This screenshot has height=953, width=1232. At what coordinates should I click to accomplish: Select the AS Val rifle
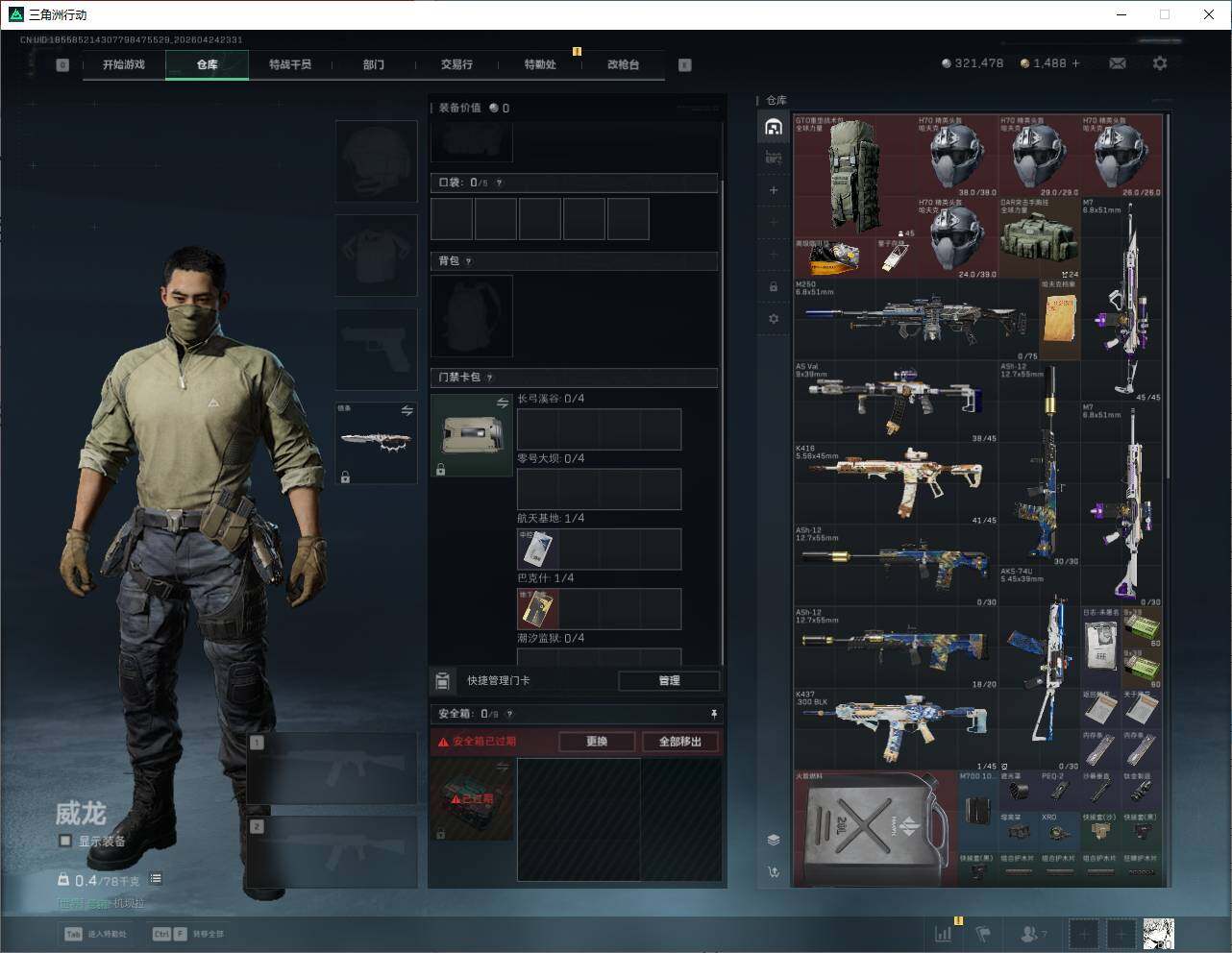[x=896, y=403]
